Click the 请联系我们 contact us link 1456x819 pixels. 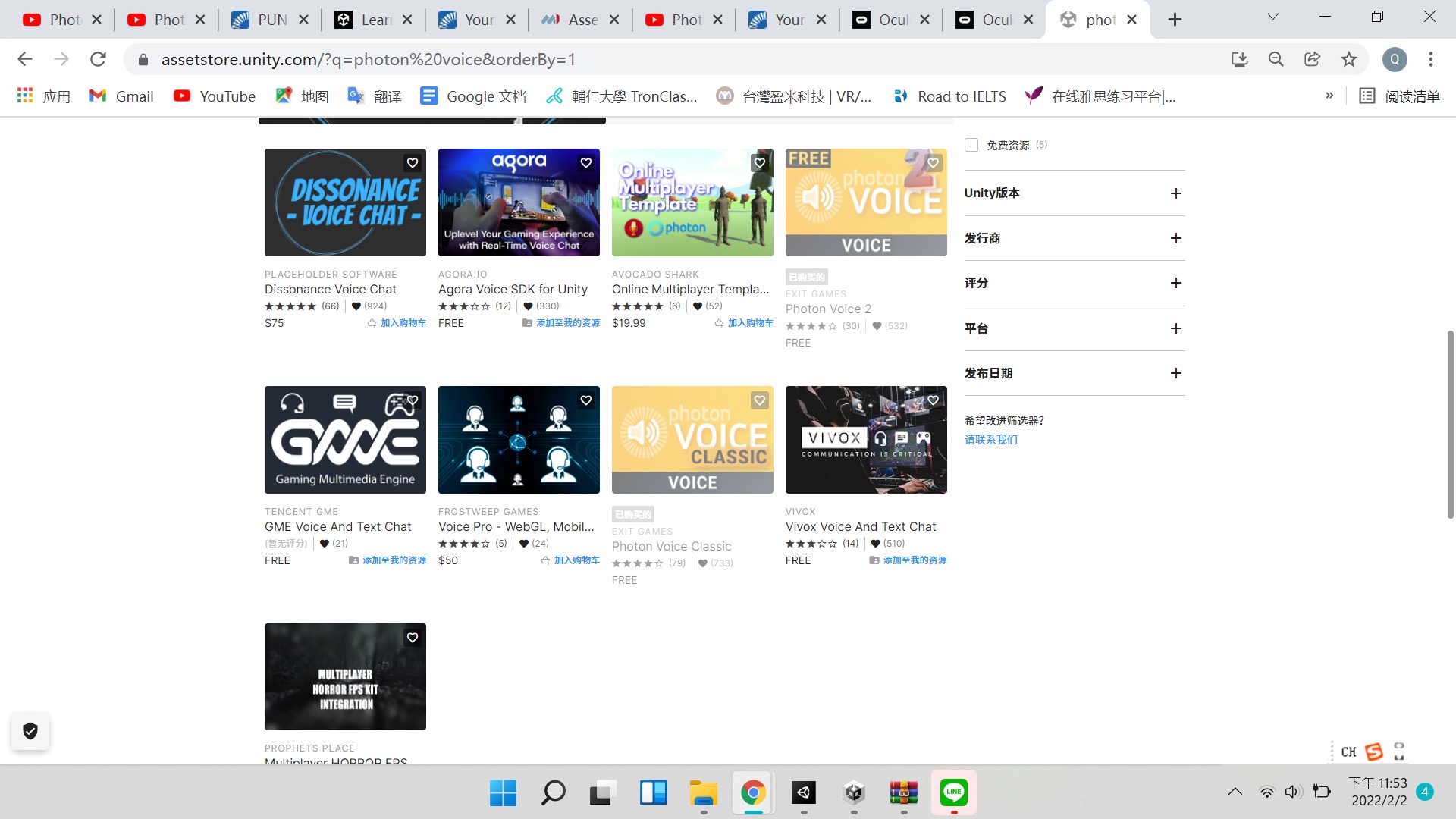pos(991,440)
